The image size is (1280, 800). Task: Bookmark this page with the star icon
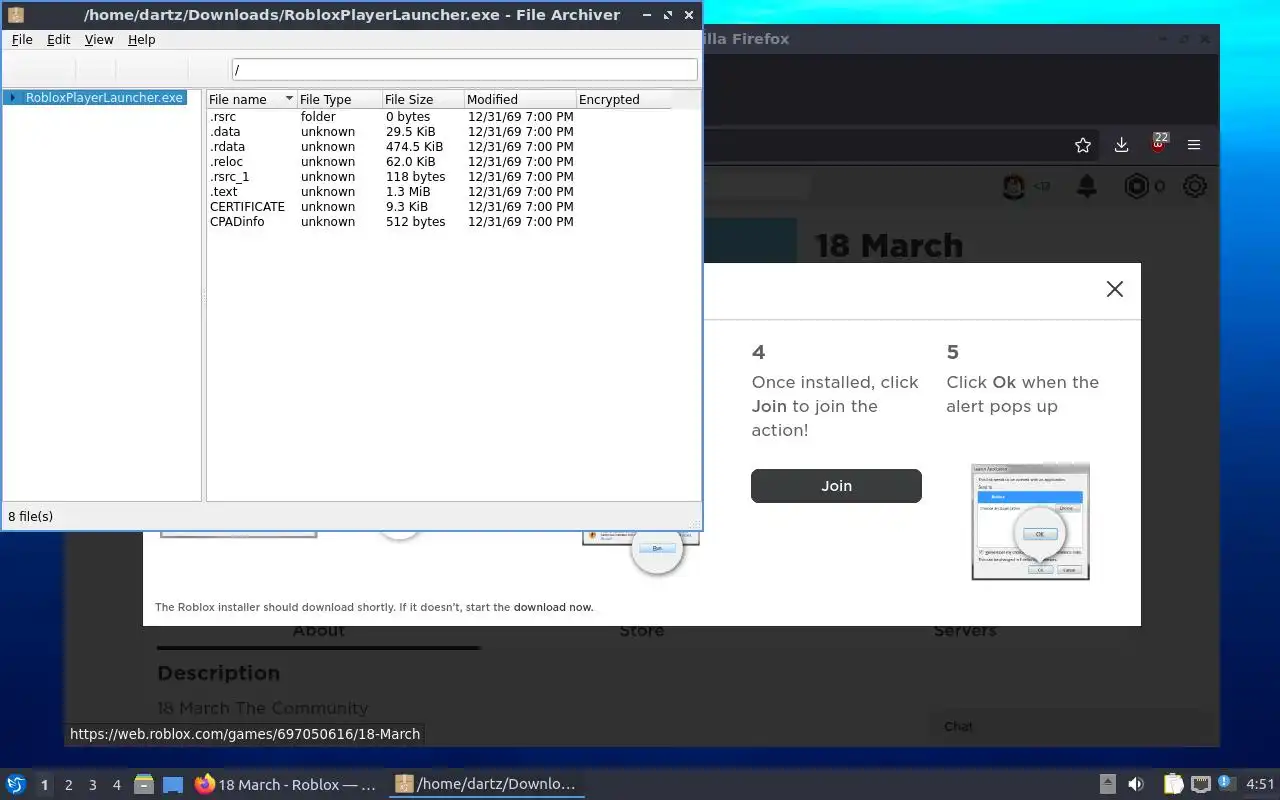[x=1083, y=145]
